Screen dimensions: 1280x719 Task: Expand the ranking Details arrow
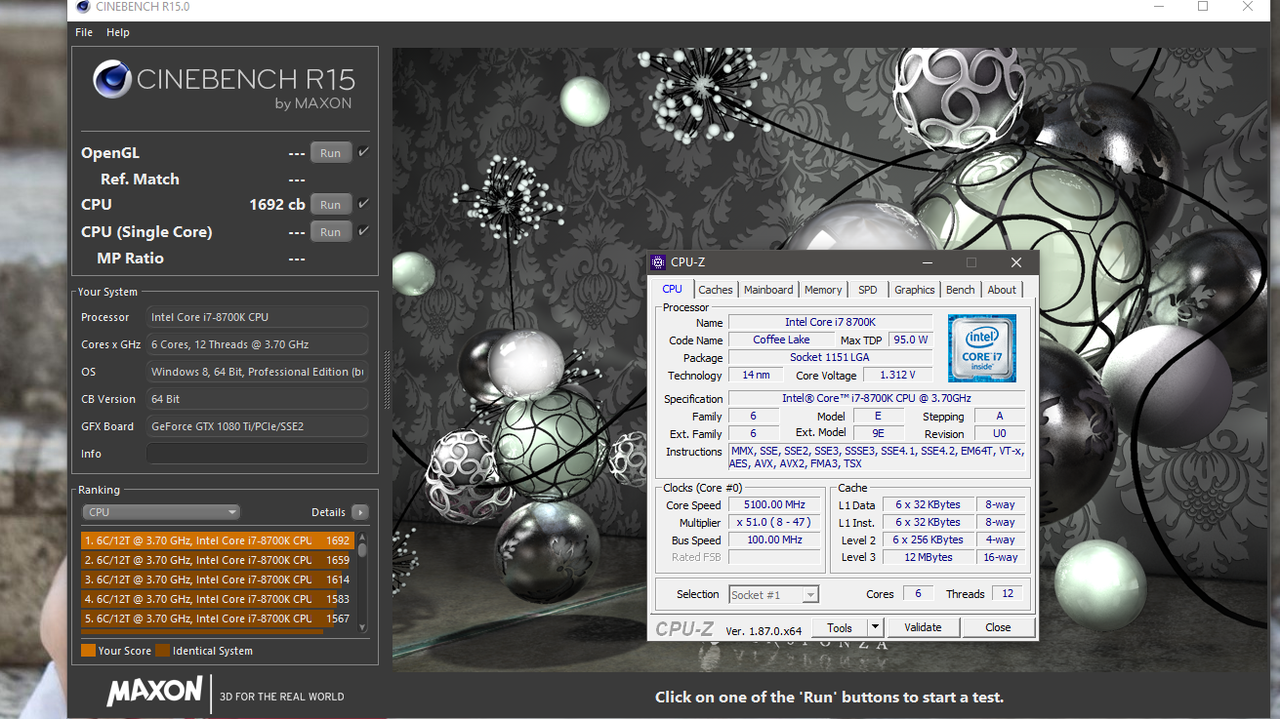pos(360,512)
